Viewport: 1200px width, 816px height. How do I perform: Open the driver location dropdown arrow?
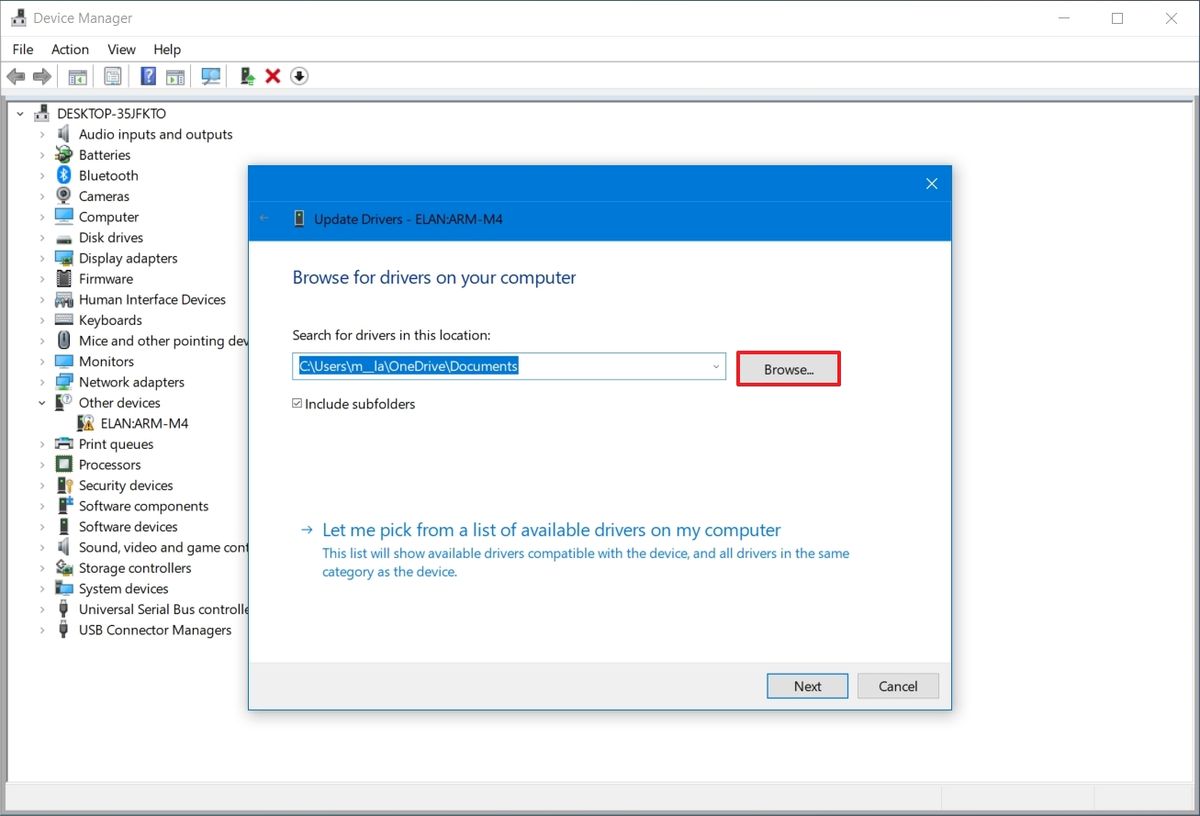click(x=715, y=366)
